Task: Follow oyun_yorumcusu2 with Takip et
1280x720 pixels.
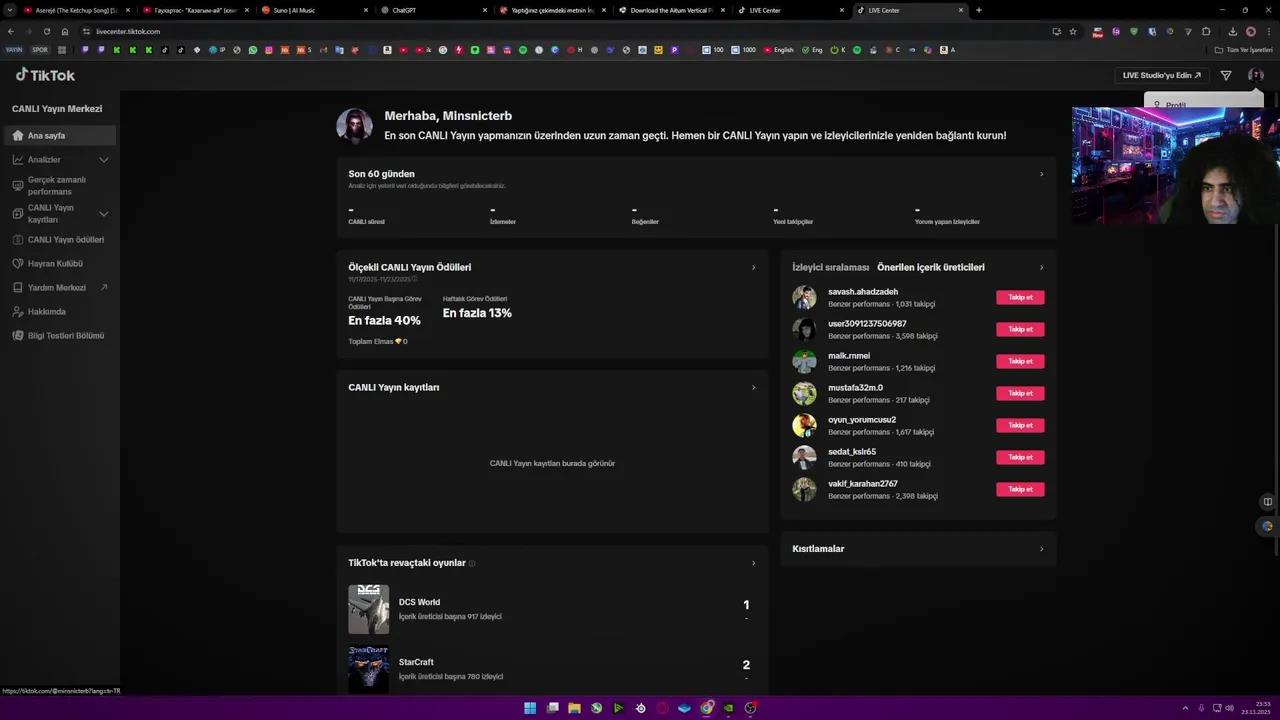Action: click(x=1020, y=425)
